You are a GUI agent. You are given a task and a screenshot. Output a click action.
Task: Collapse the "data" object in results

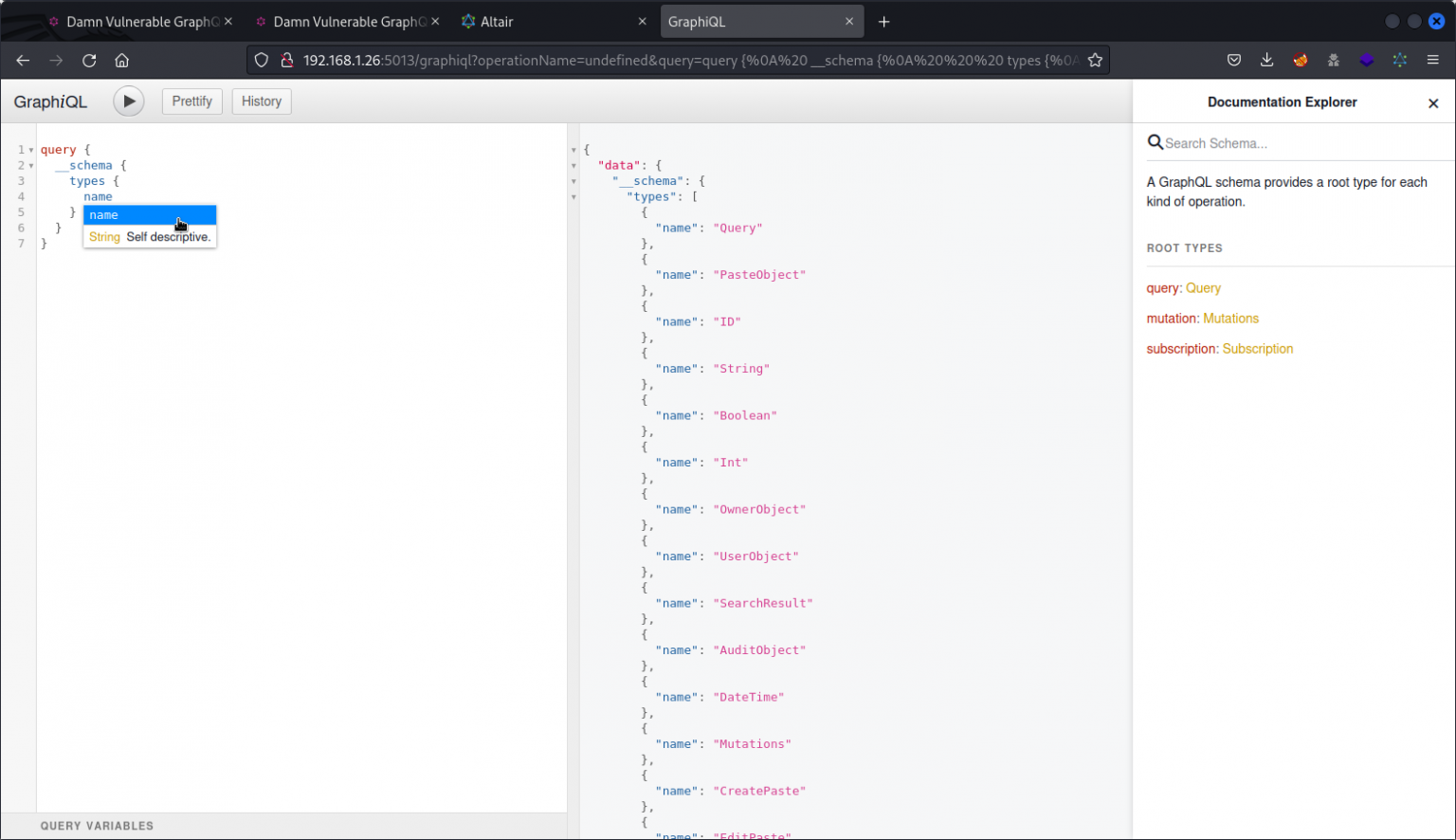(x=573, y=166)
